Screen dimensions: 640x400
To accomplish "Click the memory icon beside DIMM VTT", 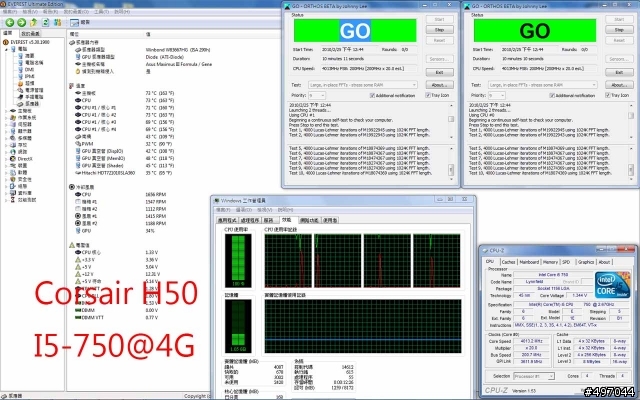I will tap(78, 317).
